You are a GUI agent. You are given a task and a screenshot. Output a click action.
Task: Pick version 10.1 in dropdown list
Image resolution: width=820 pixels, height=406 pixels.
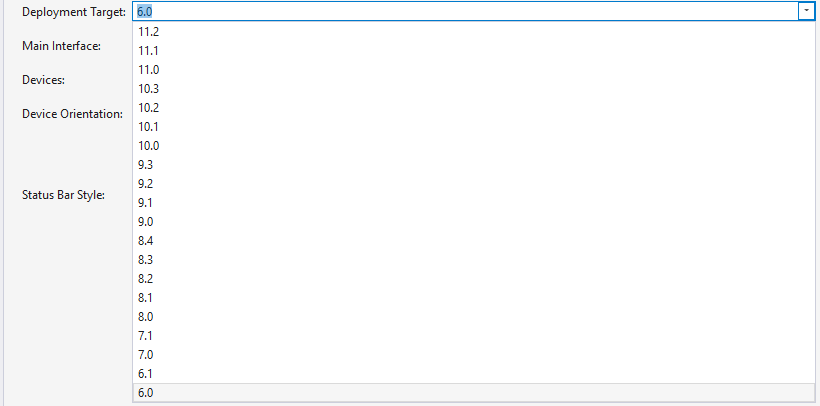tap(149, 127)
